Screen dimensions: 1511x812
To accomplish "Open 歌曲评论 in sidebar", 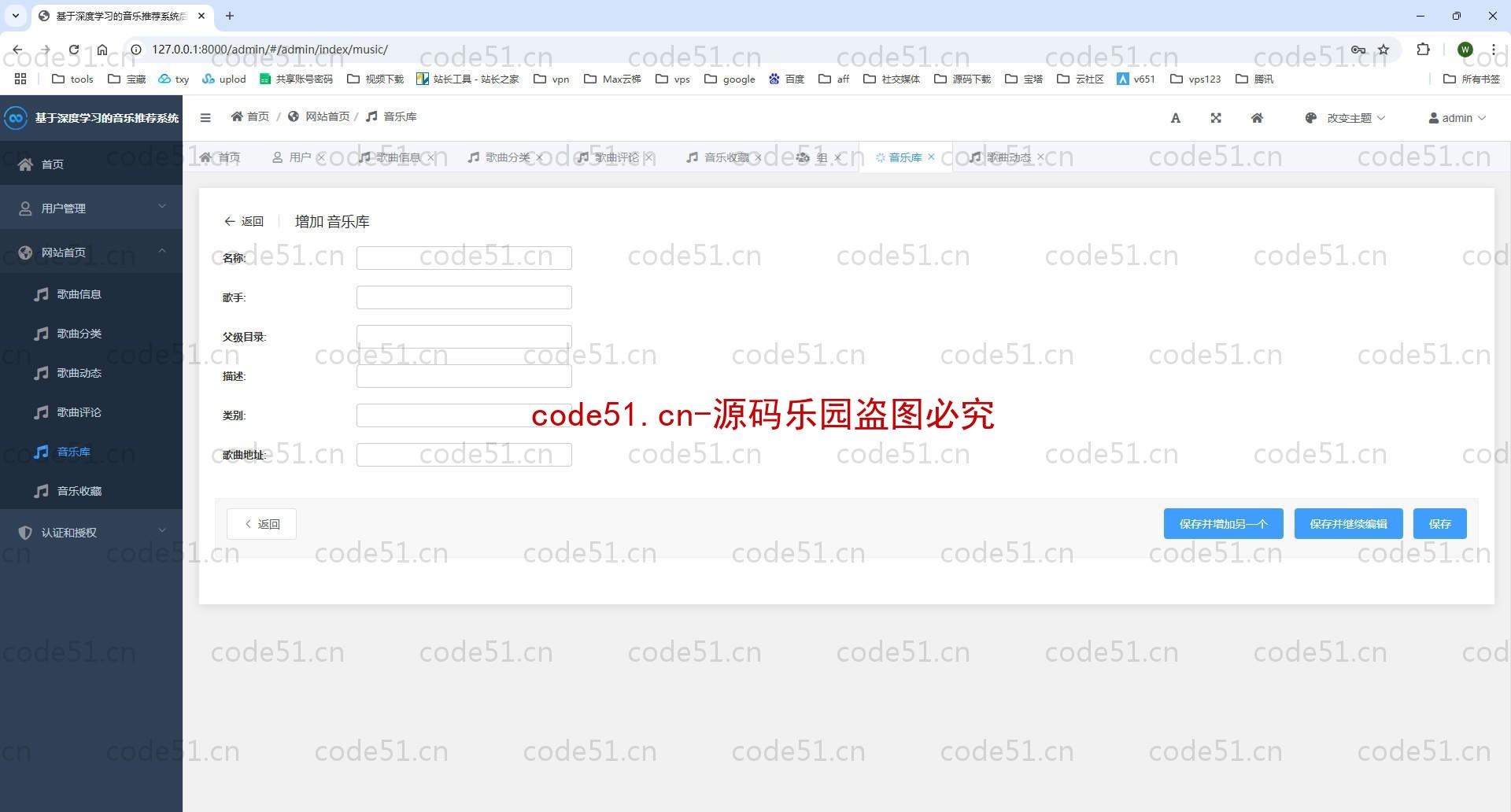I will [91, 412].
